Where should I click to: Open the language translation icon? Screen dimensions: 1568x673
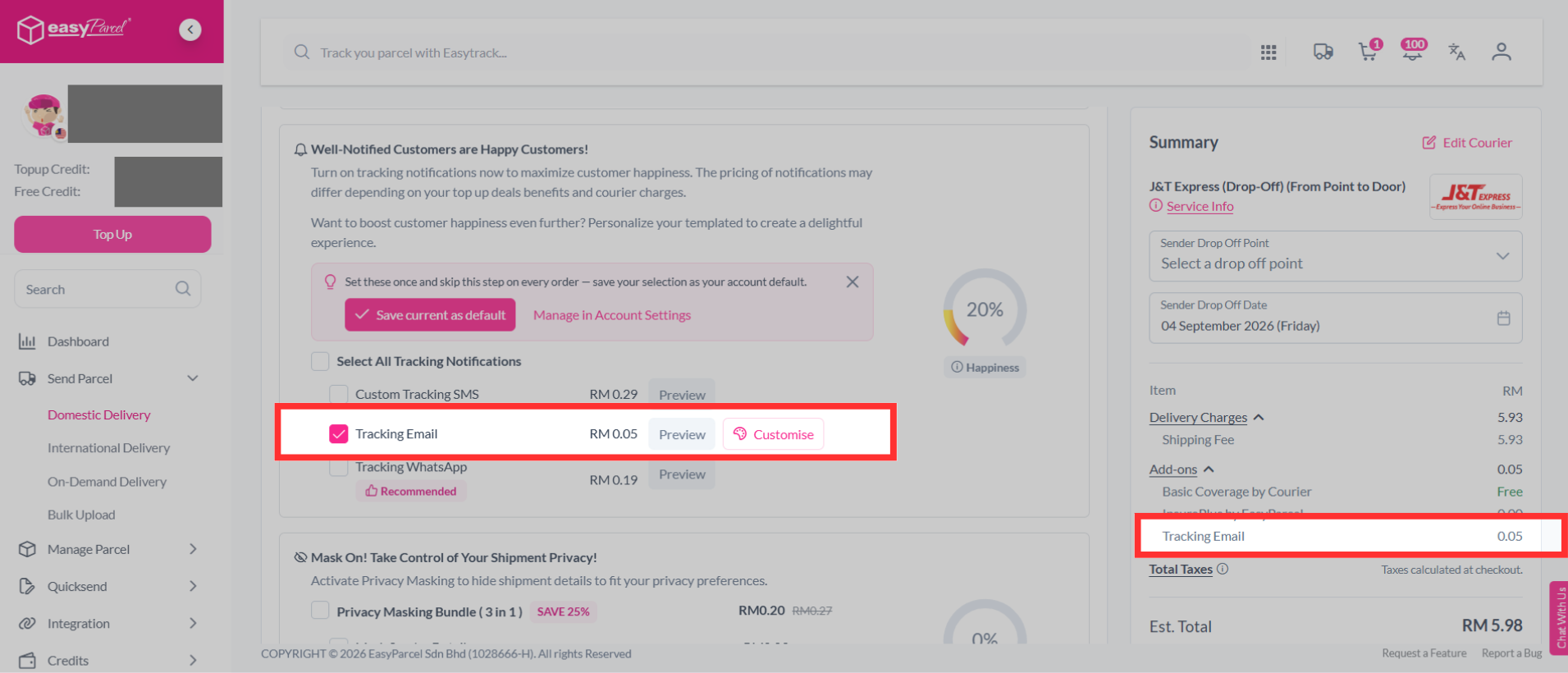pos(1457,53)
